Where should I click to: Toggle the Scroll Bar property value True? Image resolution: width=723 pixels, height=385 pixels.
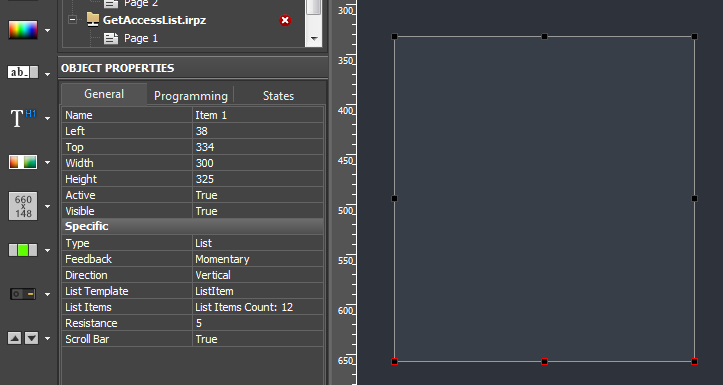point(258,339)
